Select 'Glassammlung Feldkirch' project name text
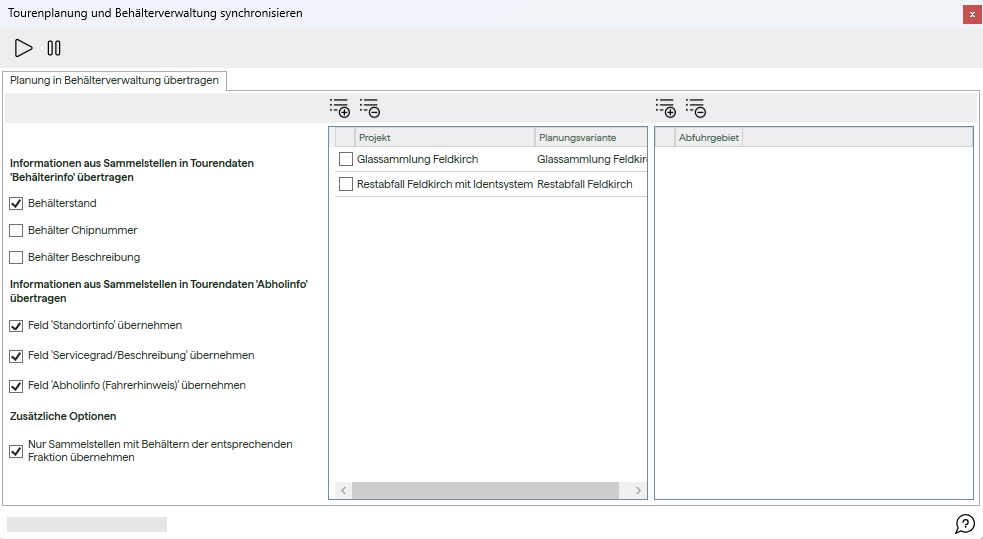The height and width of the screenshot is (539, 983). (418, 159)
